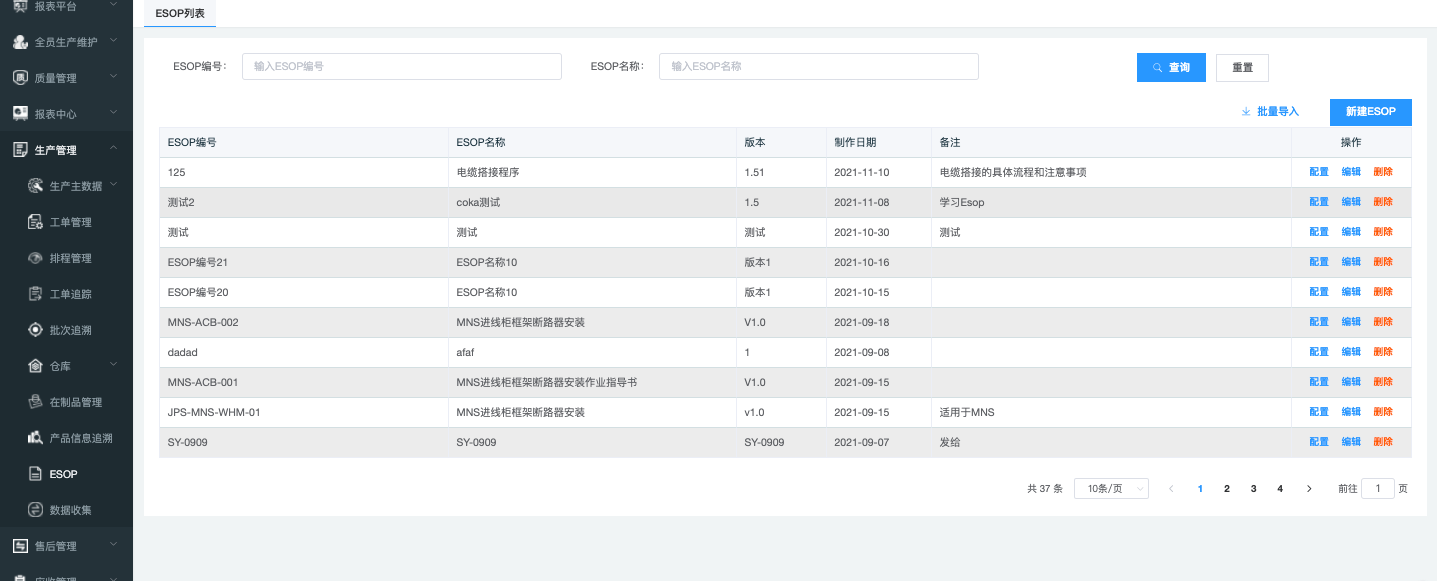1437x581 pixels.
Task: Click the 排程管理 eye icon
Action: [x=35, y=258]
